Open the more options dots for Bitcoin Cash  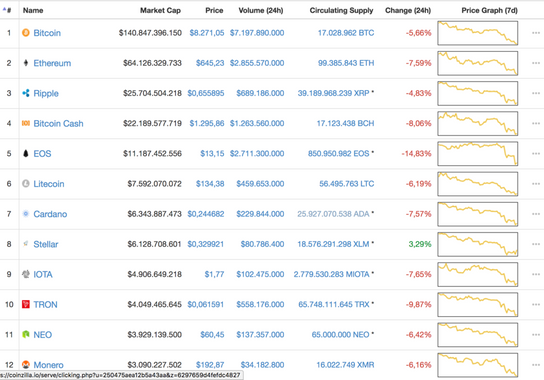tap(536, 124)
